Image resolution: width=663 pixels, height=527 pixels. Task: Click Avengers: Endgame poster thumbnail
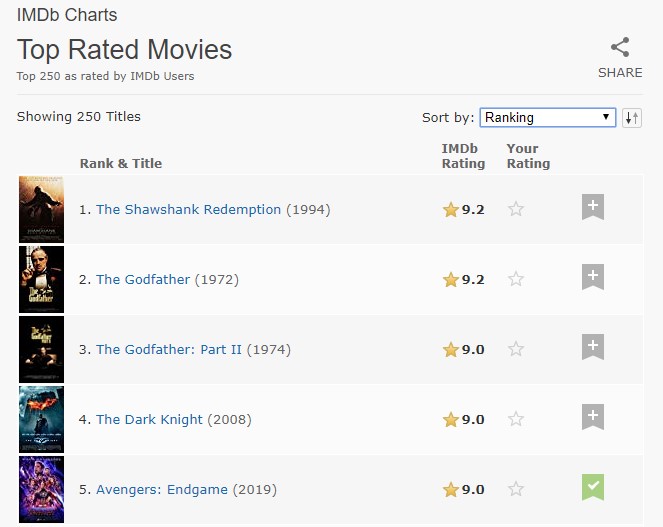tap(41, 490)
